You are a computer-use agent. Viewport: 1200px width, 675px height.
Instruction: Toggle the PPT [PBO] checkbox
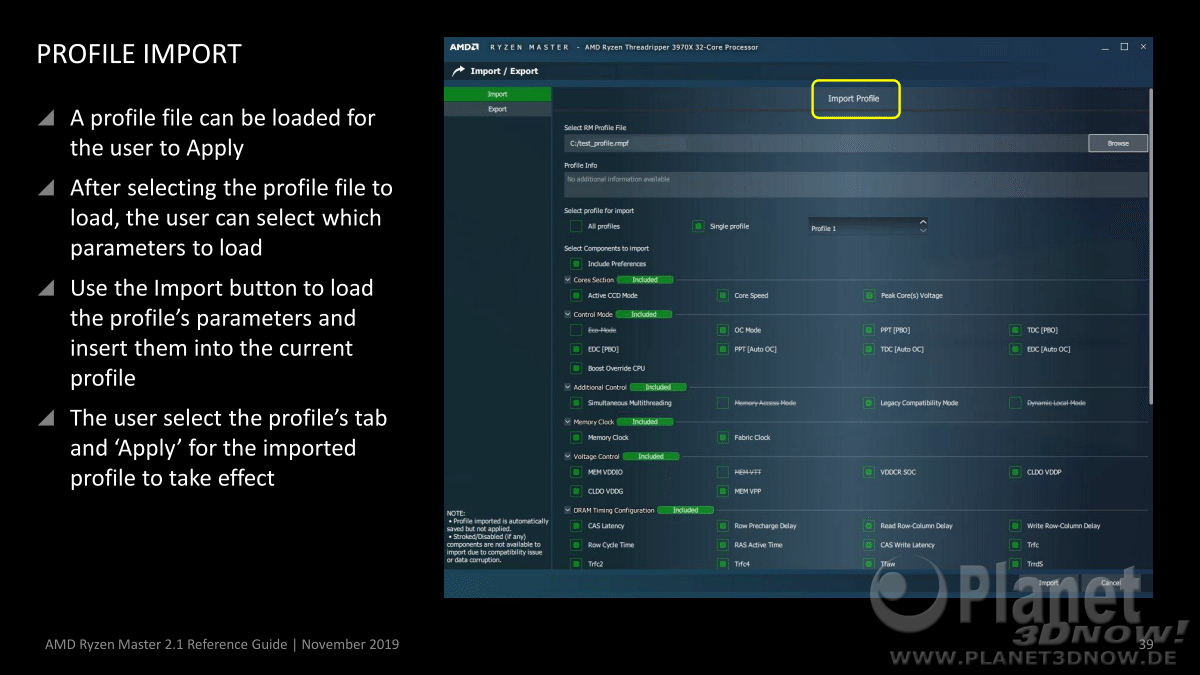tap(869, 330)
